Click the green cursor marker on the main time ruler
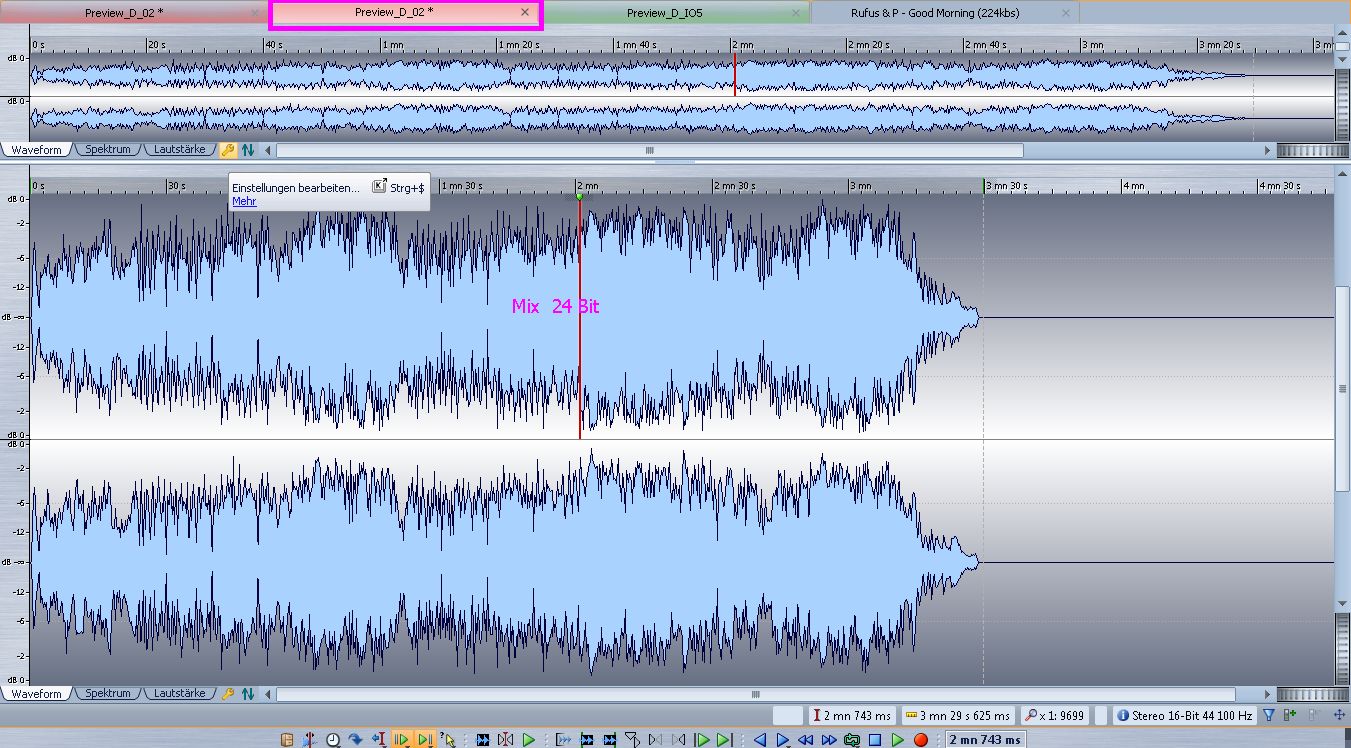The image size is (1351, 748). point(579,196)
